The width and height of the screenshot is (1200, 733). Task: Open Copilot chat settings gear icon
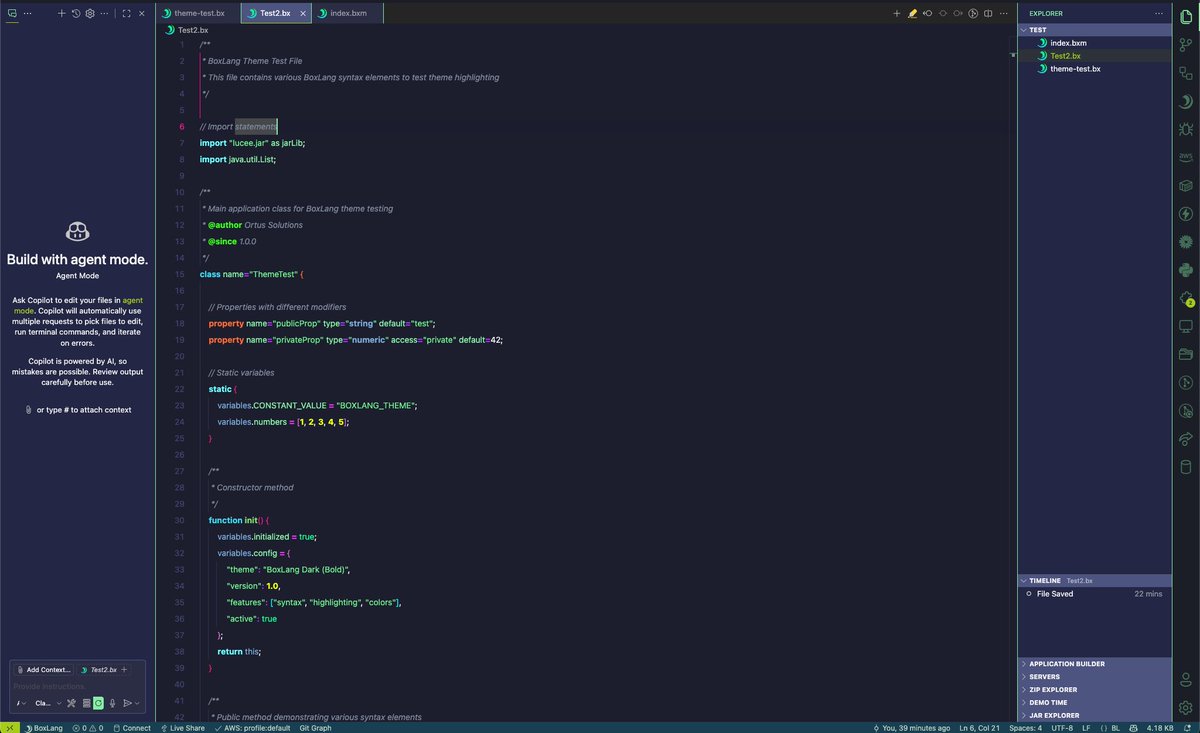pyautogui.click(x=90, y=14)
